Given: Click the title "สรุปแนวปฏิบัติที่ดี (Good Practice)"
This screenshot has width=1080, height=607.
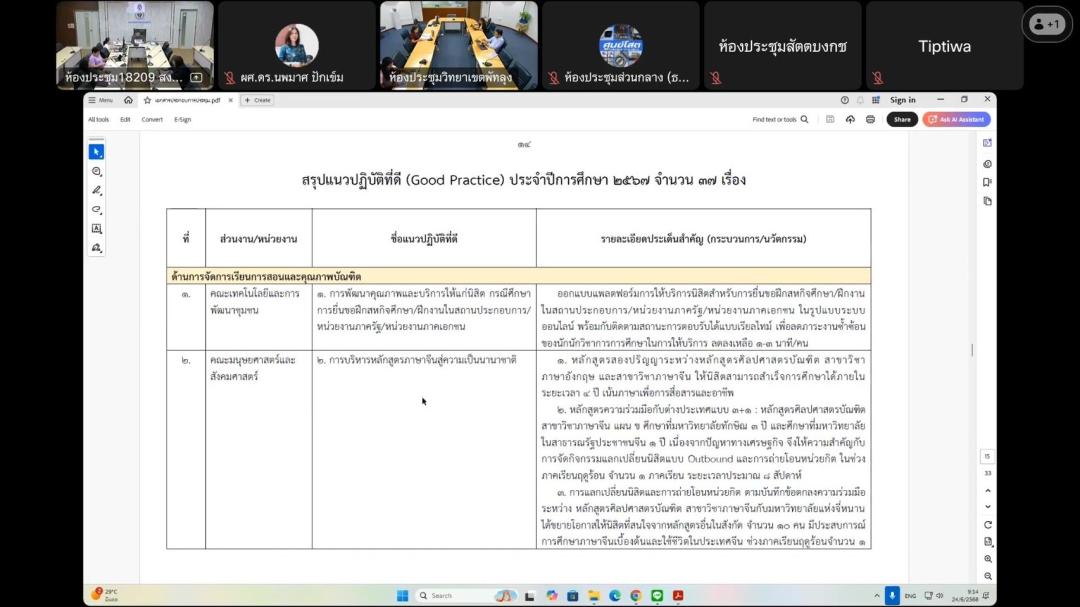Looking at the screenshot, I should [x=403, y=181].
